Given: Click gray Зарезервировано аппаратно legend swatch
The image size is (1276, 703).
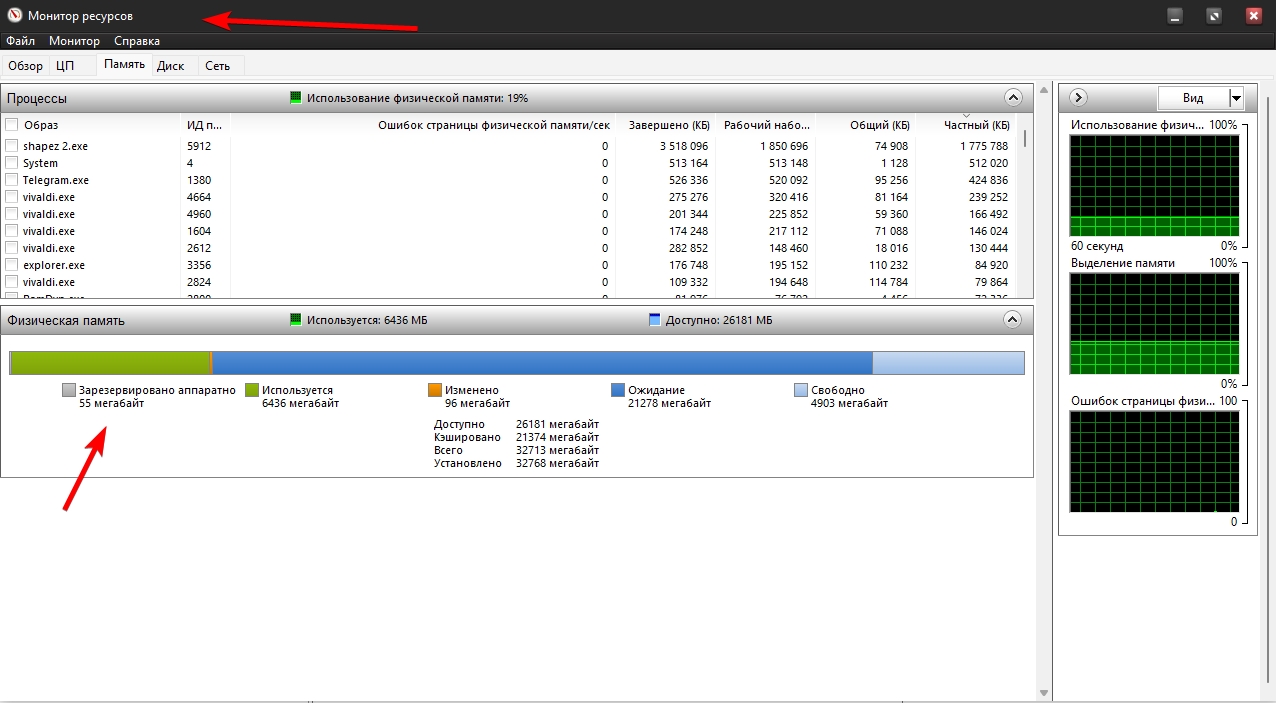Looking at the screenshot, I should click(69, 390).
